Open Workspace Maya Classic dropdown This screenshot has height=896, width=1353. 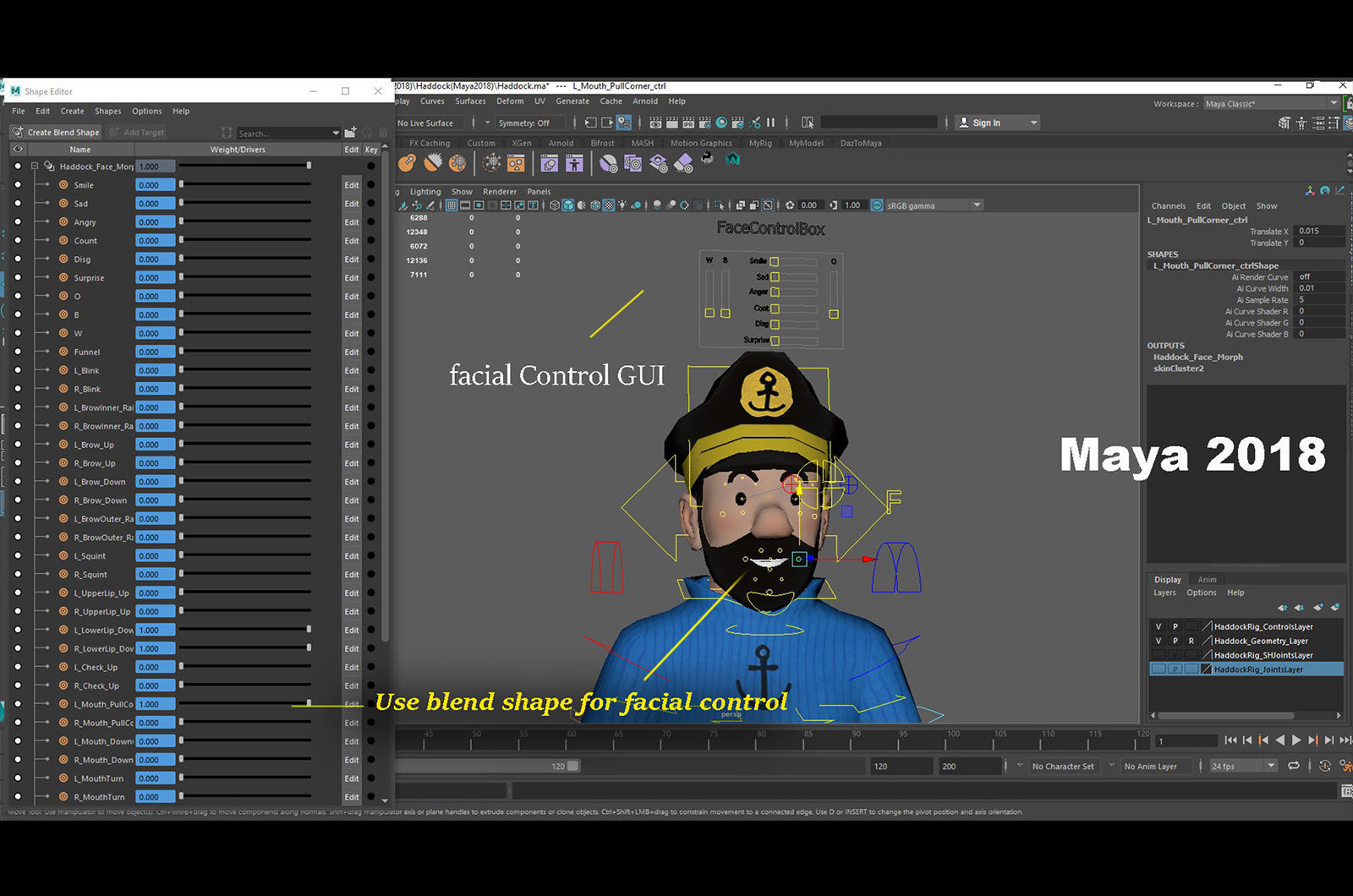pos(1334,103)
